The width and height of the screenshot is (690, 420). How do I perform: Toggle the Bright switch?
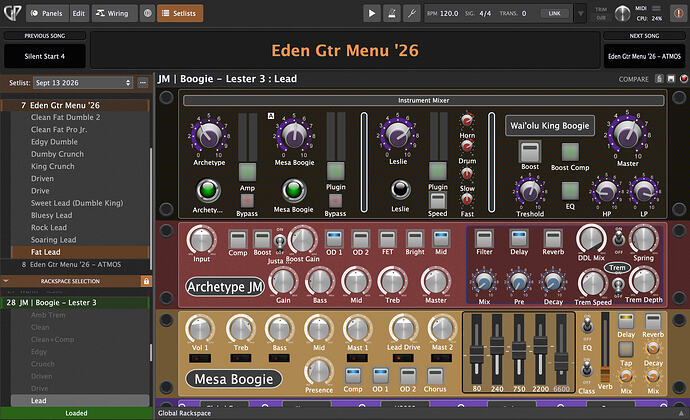point(415,239)
